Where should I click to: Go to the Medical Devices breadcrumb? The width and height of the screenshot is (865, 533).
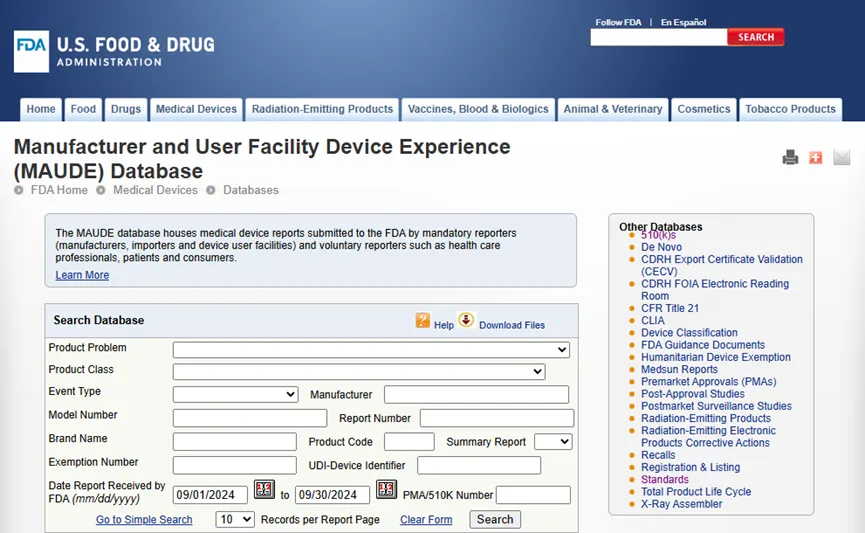155,190
